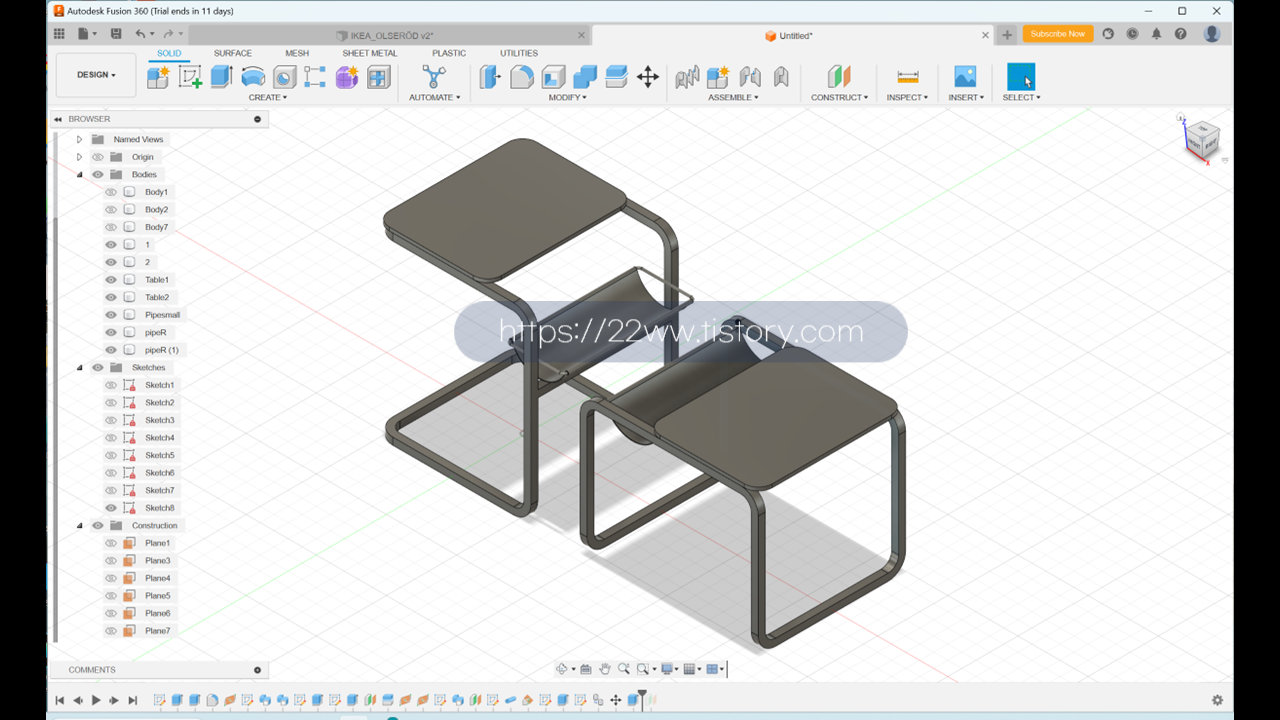Screen dimensions: 1280x720
Task: Select the Move/Copy arrows tool
Action: click(648, 77)
